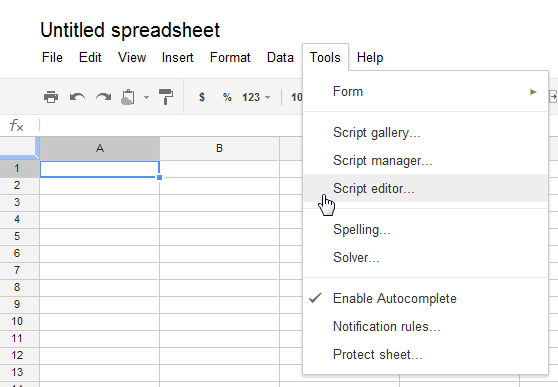Open the clipboard dropdown arrow
The width and height of the screenshot is (558, 387).
point(146,97)
